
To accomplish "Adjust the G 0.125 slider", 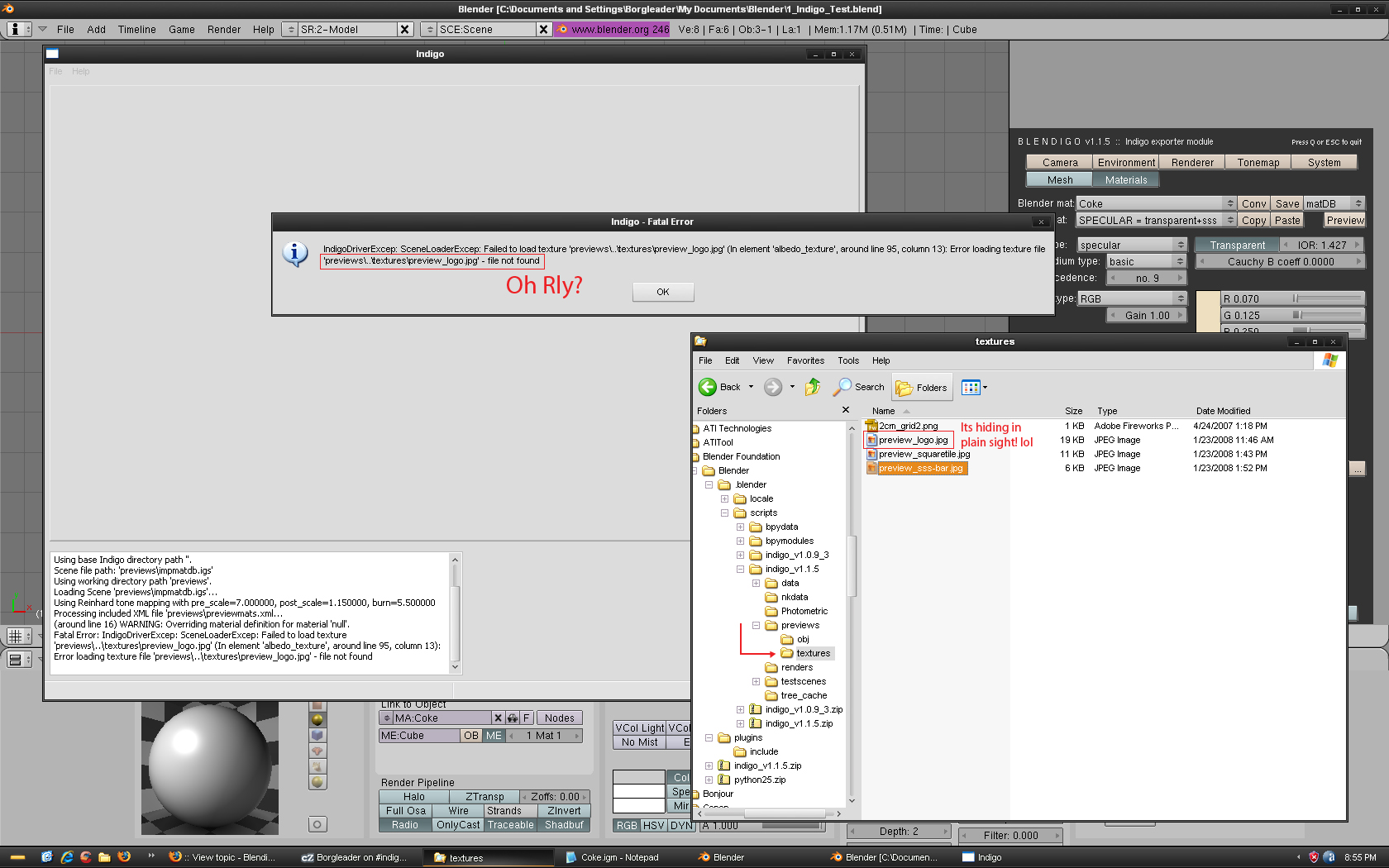I will point(1293,315).
